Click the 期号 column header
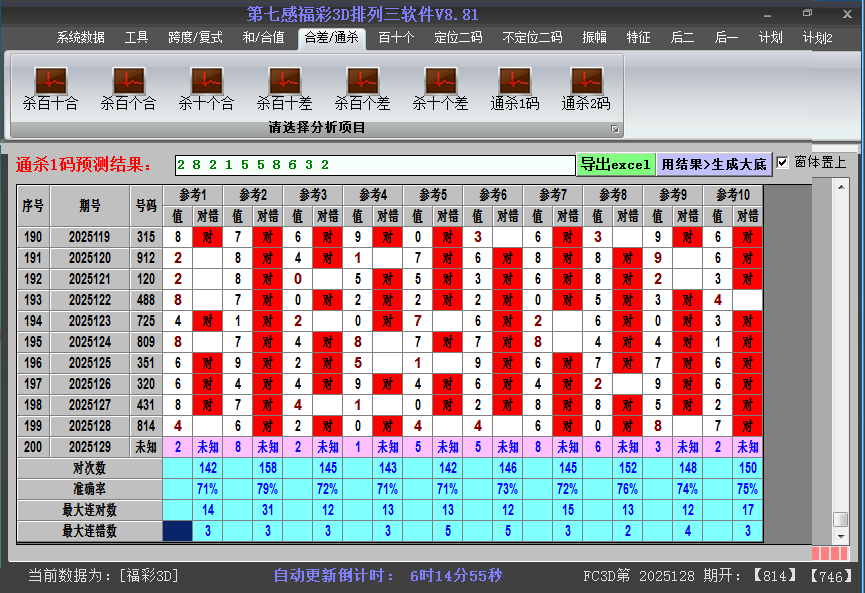This screenshot has width=865, height=593. click(x=90, y=206)
